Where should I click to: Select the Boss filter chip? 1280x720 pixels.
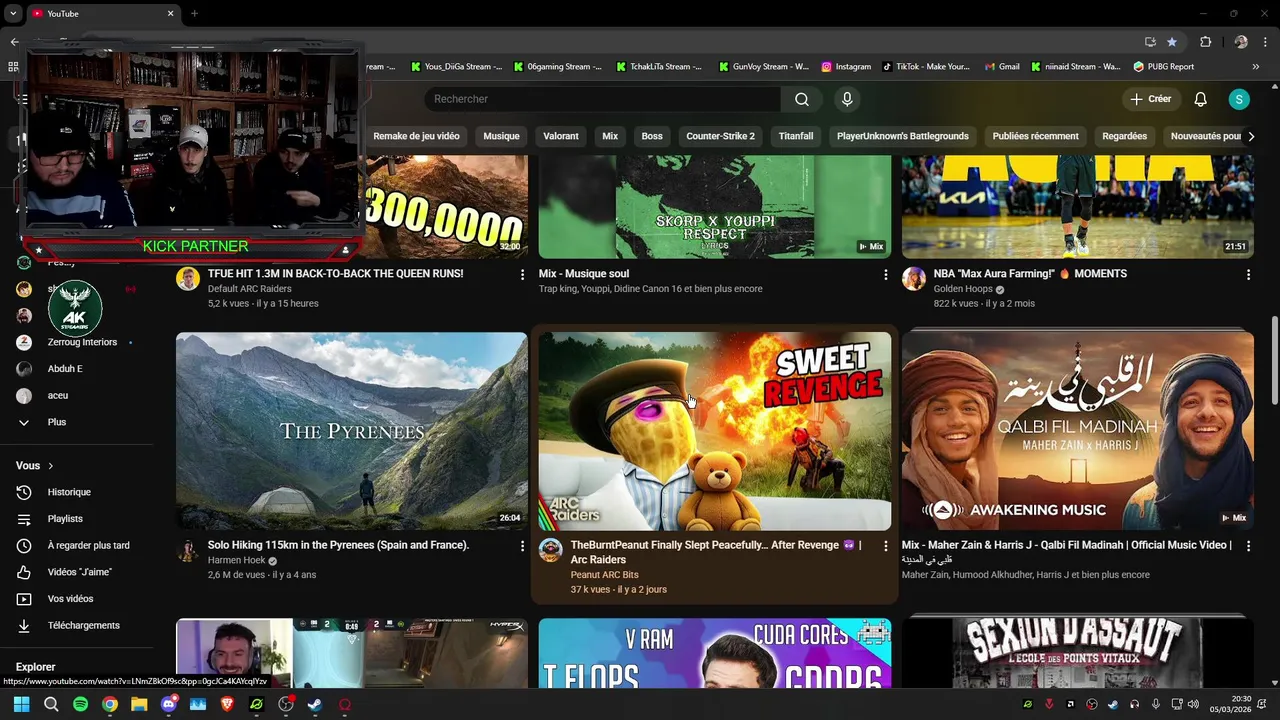pos(652,136)
